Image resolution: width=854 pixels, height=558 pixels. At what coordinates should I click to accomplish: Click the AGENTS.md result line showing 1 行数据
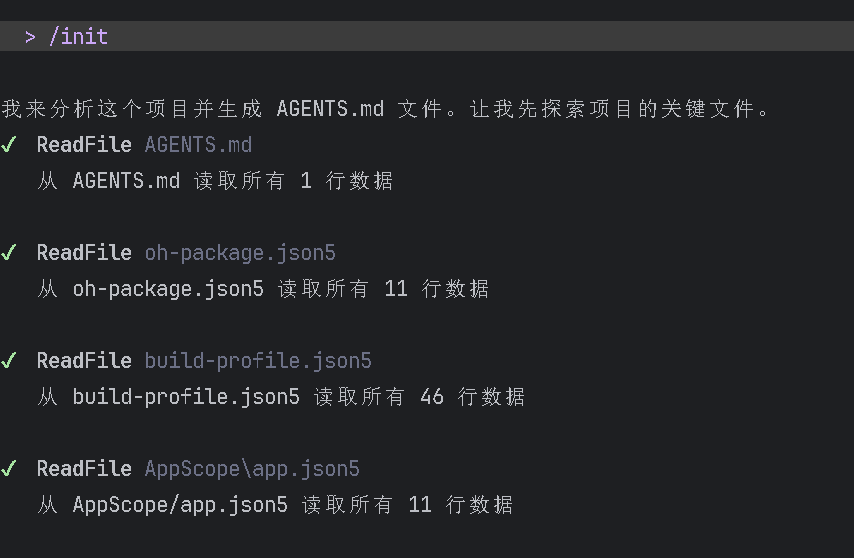(215, 181)
